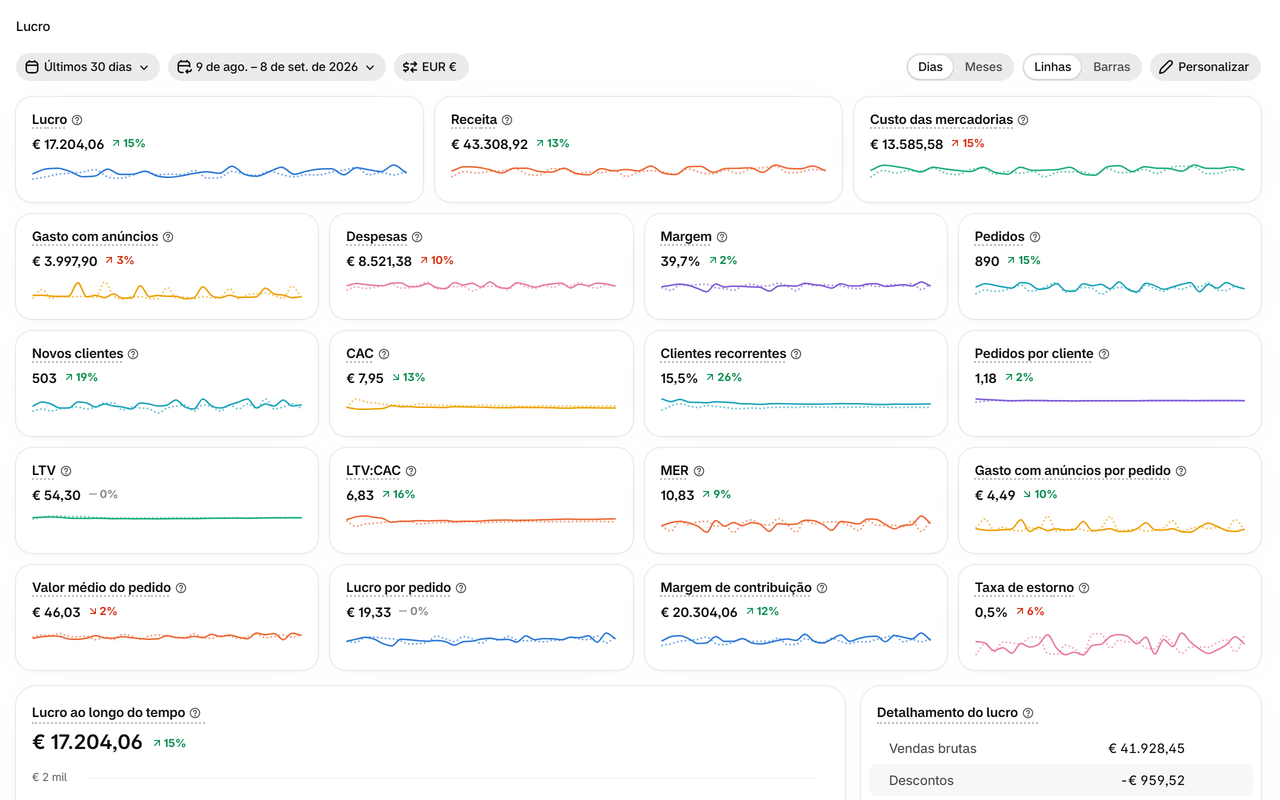Image resolution: width=1280 pixels, height=800 pixels.
Task: Click help icon beside Clientes recorrentes
Action: pyautogui.click(x=796, y=354)
